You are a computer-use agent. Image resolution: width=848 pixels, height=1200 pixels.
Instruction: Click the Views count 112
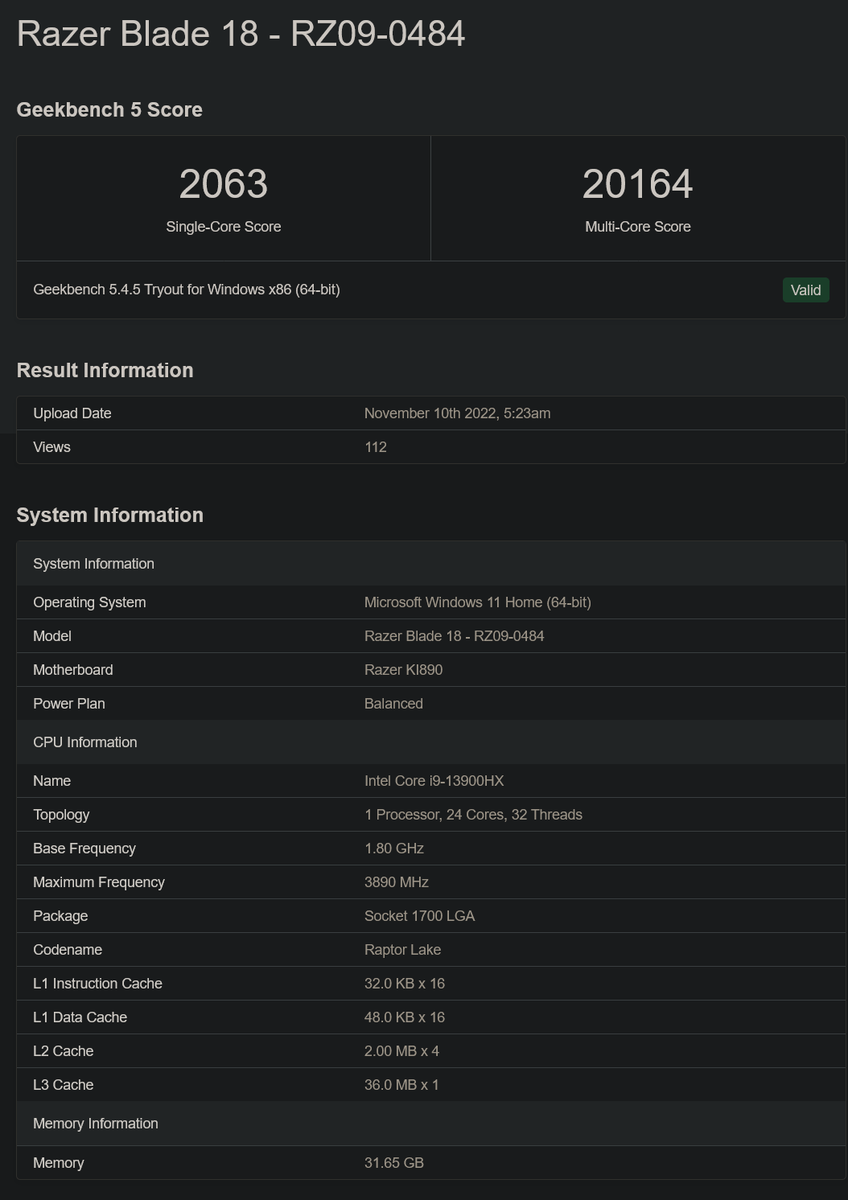click(x=375, y=447)
